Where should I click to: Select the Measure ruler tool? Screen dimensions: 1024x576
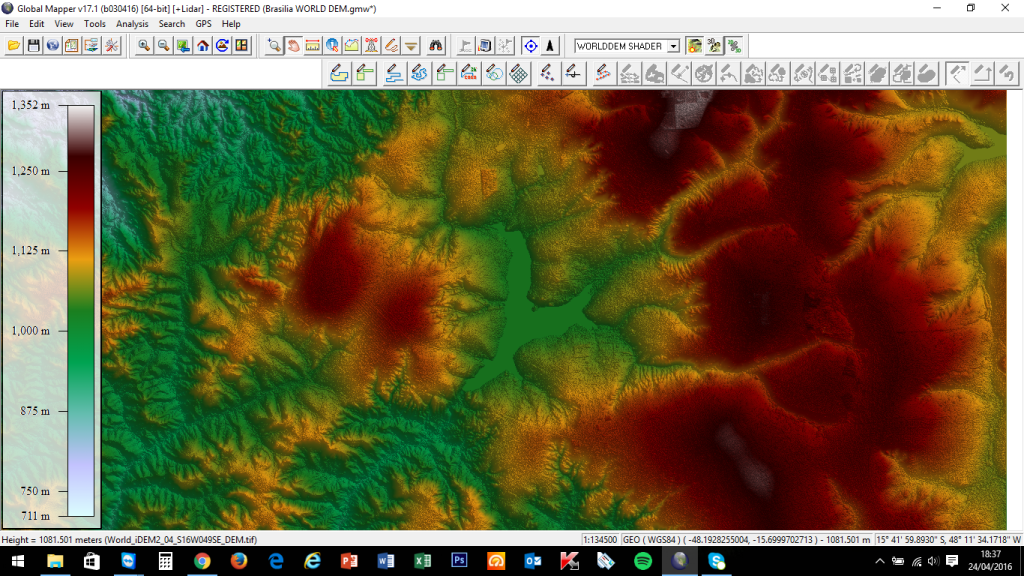point(313,46)
